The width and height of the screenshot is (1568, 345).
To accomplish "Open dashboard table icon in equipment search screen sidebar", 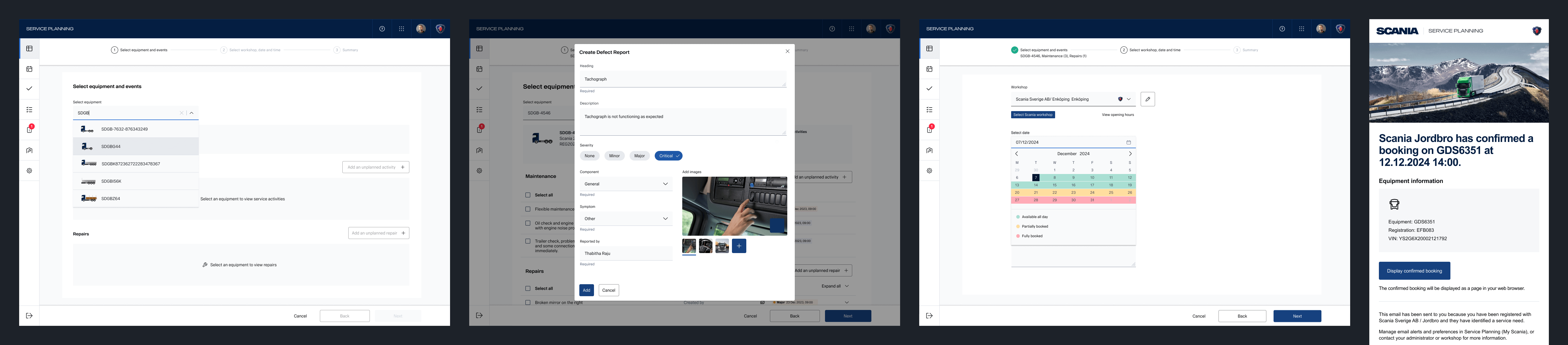I will point(29,49).
